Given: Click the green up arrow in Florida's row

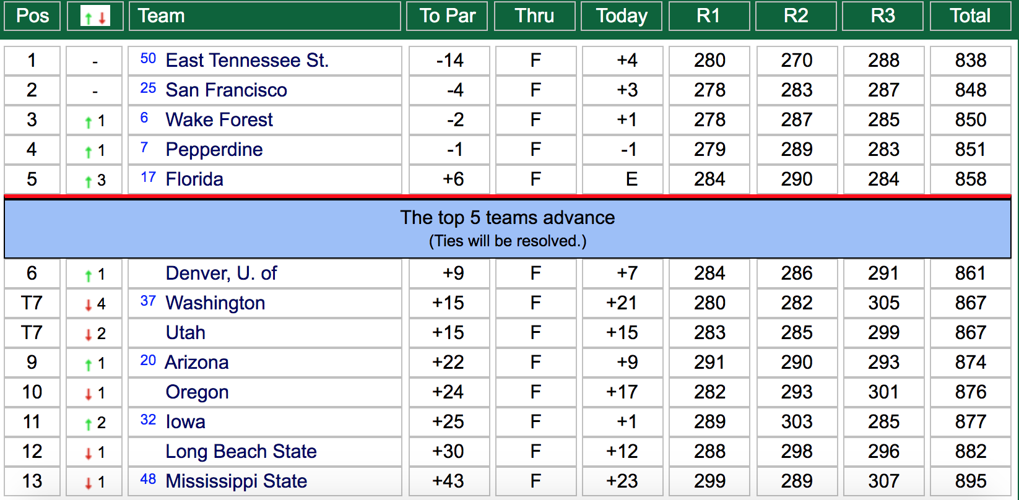Looking at the screenshot, I should coord(88,182).
